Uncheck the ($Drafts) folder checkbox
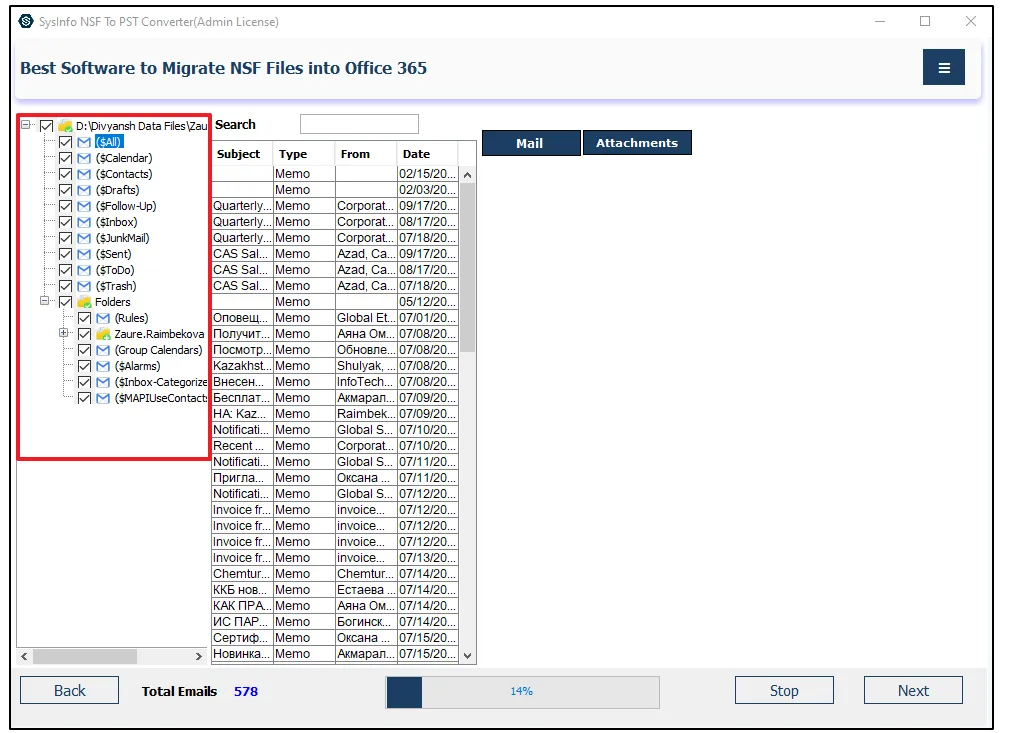Viewport: 1011px width, 733px height. coord(66,190)
